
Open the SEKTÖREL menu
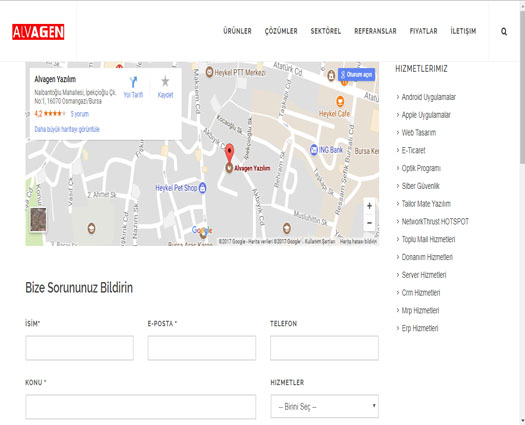[x=326, y=31]
